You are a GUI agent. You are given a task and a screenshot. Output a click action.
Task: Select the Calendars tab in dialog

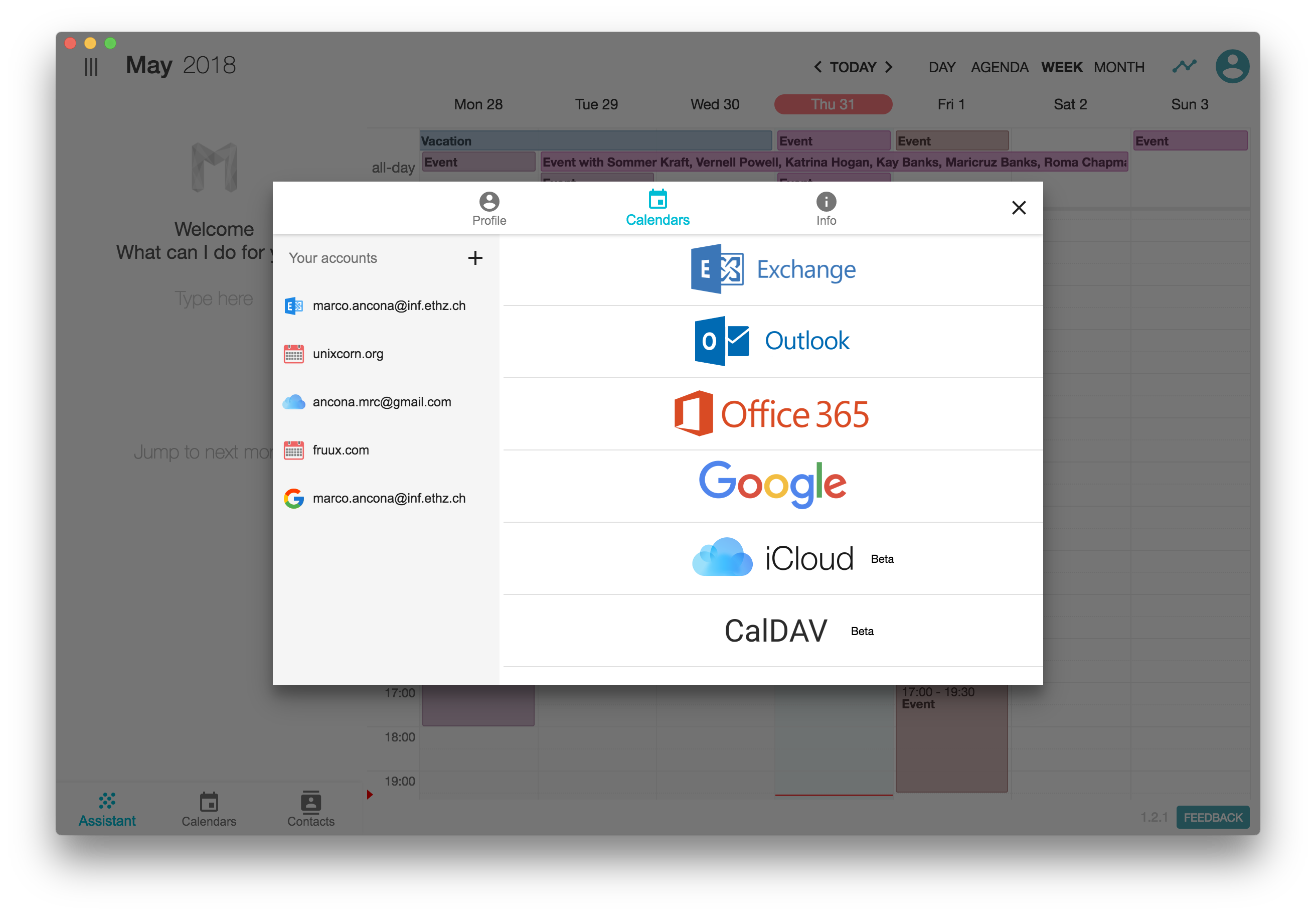coord(657,208)
